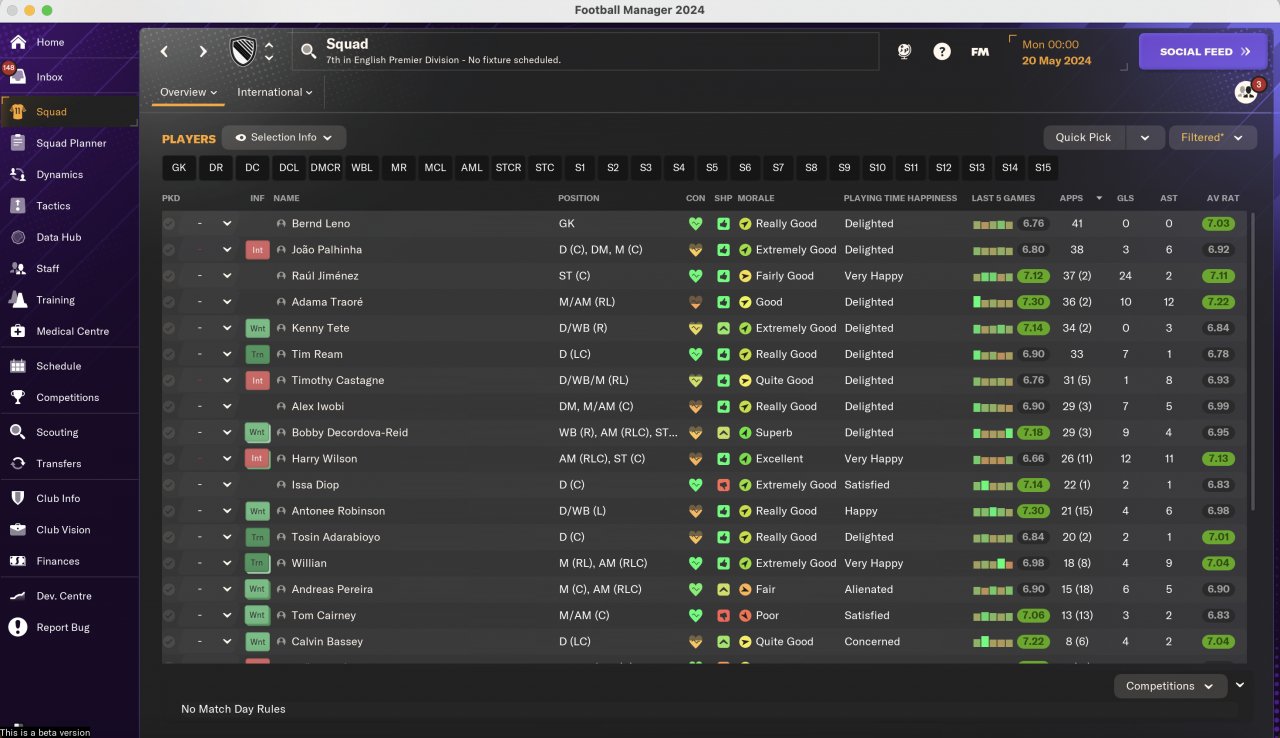1280x738 pixels.
Task: Open the Finances section
Action: pyautogui.click(x=58, y=561)
